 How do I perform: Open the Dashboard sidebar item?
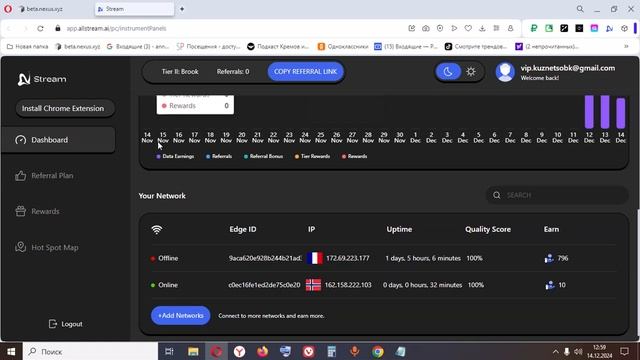point(58,140)
